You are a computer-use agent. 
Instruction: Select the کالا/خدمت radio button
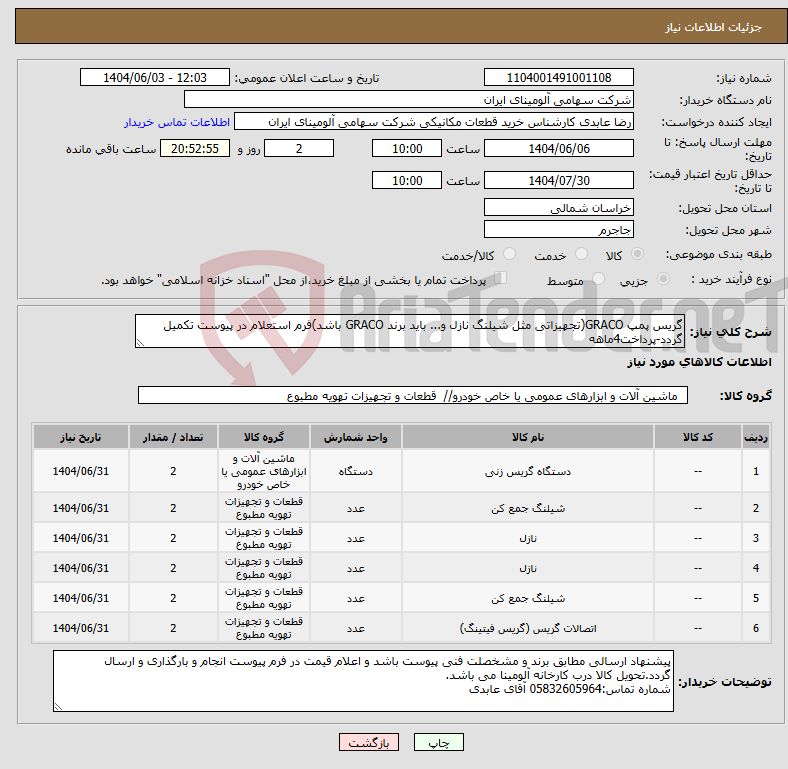(510, 254)
